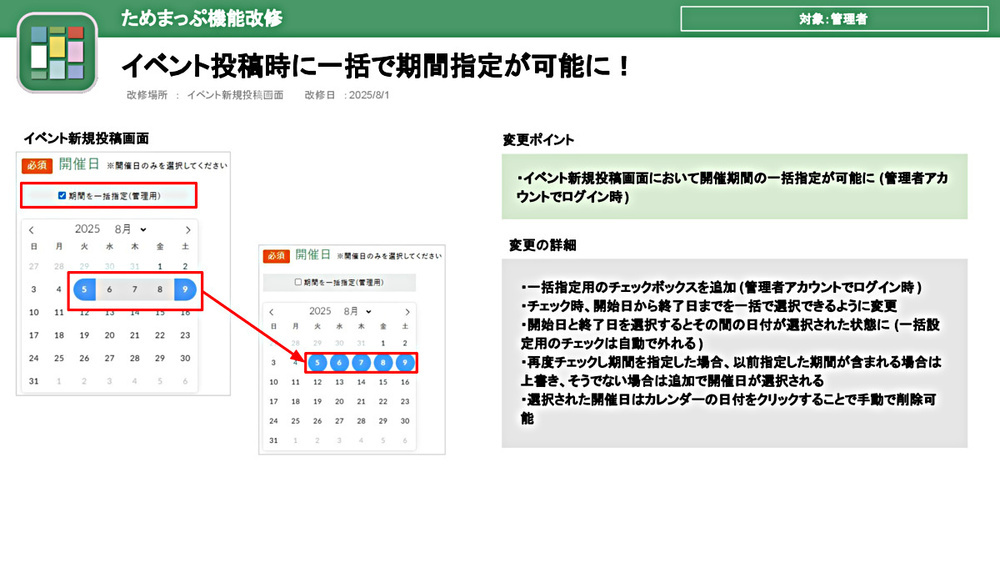Pick date 19 in larger left calendar
This screenshot has height=563, width=1000.
click(84, 335)
